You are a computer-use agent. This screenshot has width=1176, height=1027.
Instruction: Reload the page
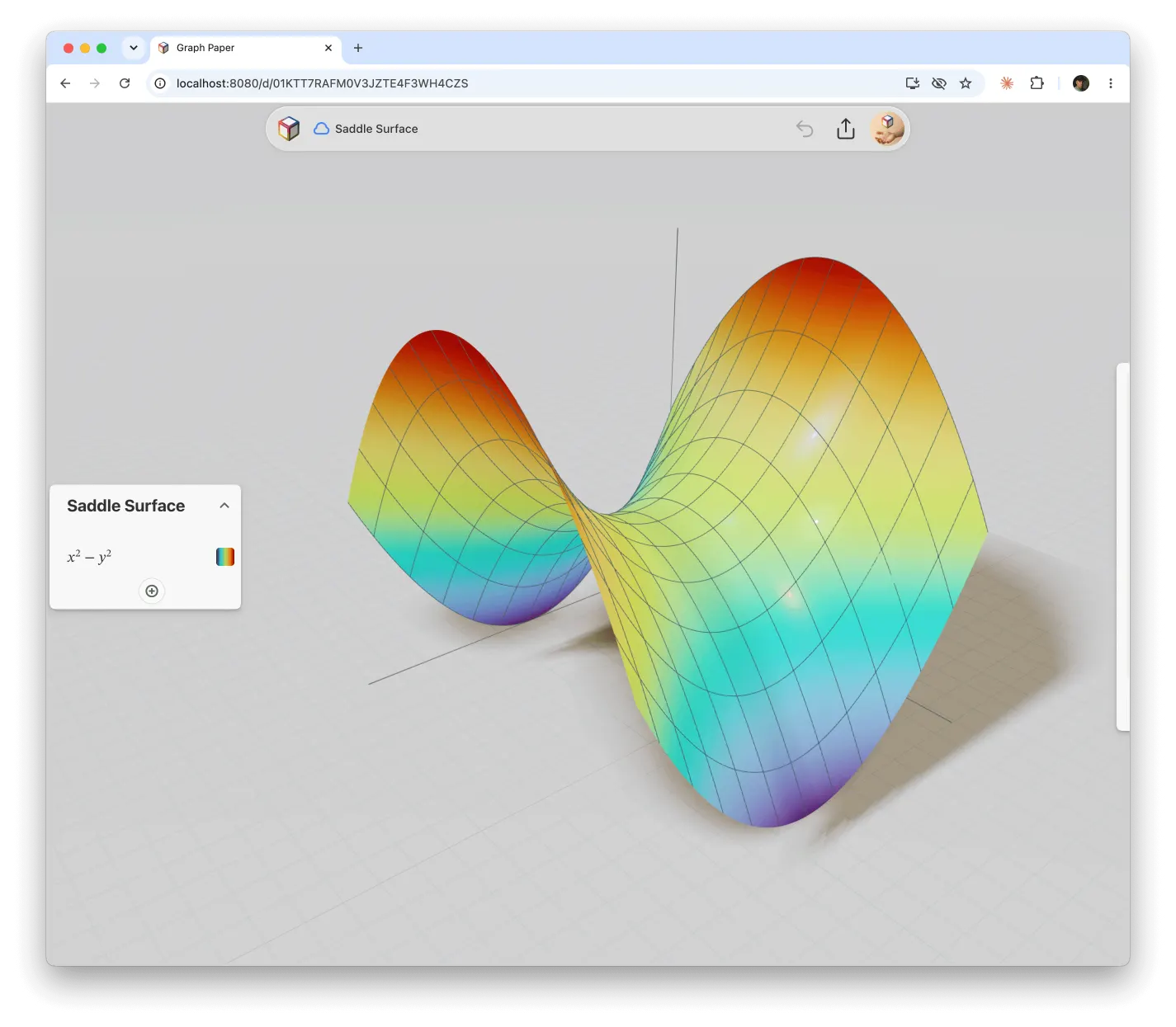[125, 83]
